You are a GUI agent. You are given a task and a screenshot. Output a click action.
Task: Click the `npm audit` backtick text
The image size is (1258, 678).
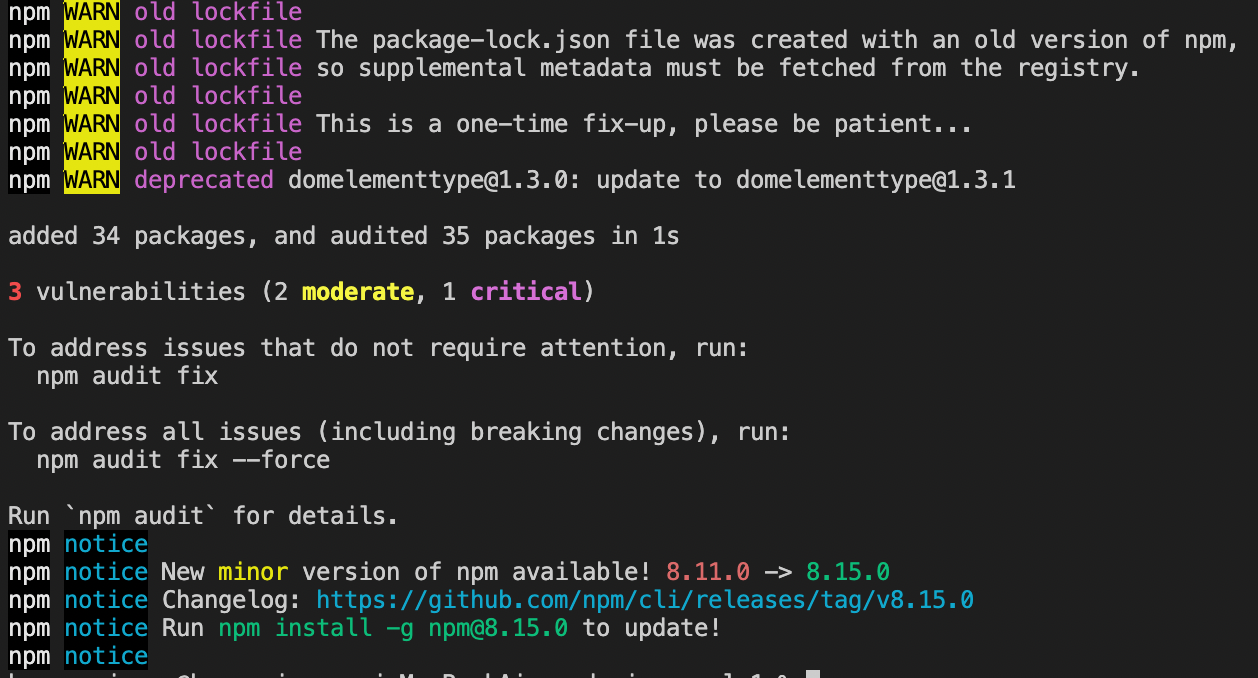coord(141,516)
